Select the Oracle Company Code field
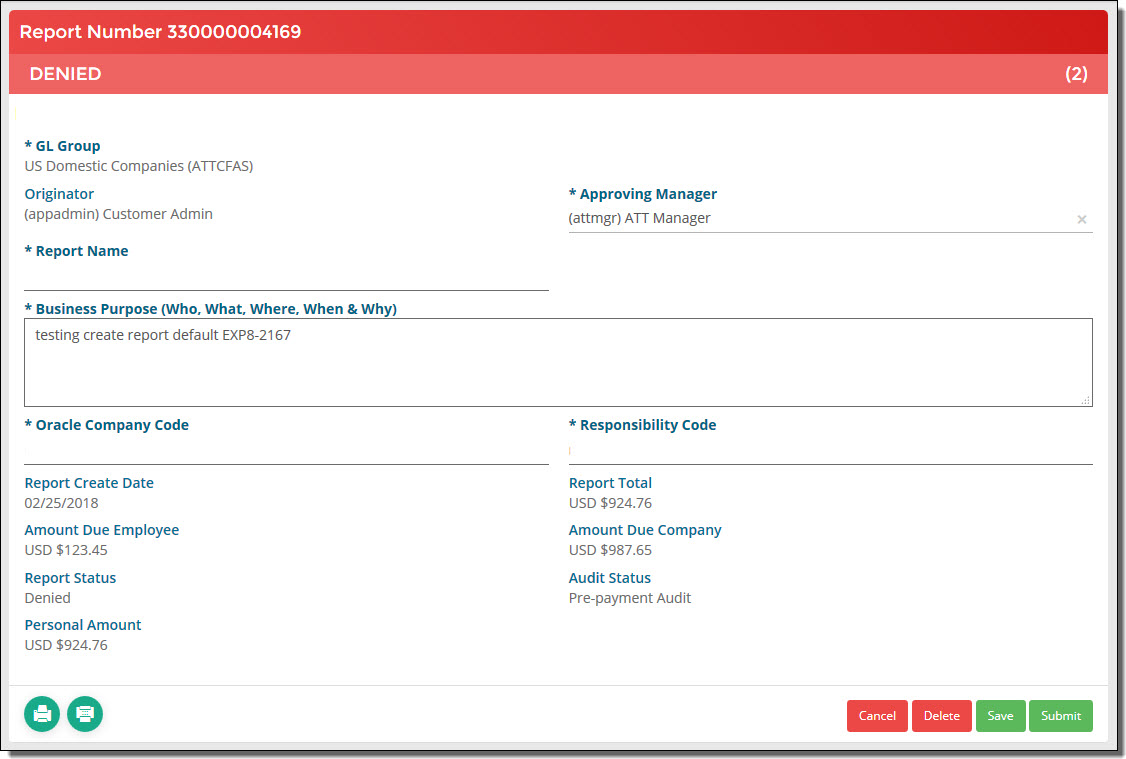This screenshot has height=759, width=1126. pyautogui.click(x=287, y=451)
